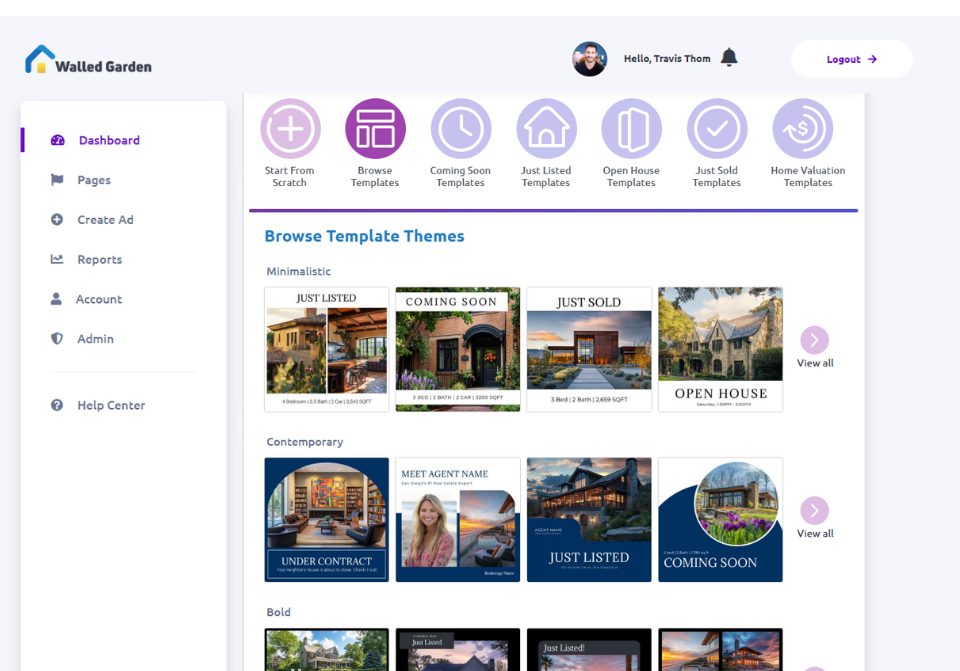Click the Travis Thom profile avatar
Image resolution: width=960 pixels, height=671 pixels.
coord(590,59)
